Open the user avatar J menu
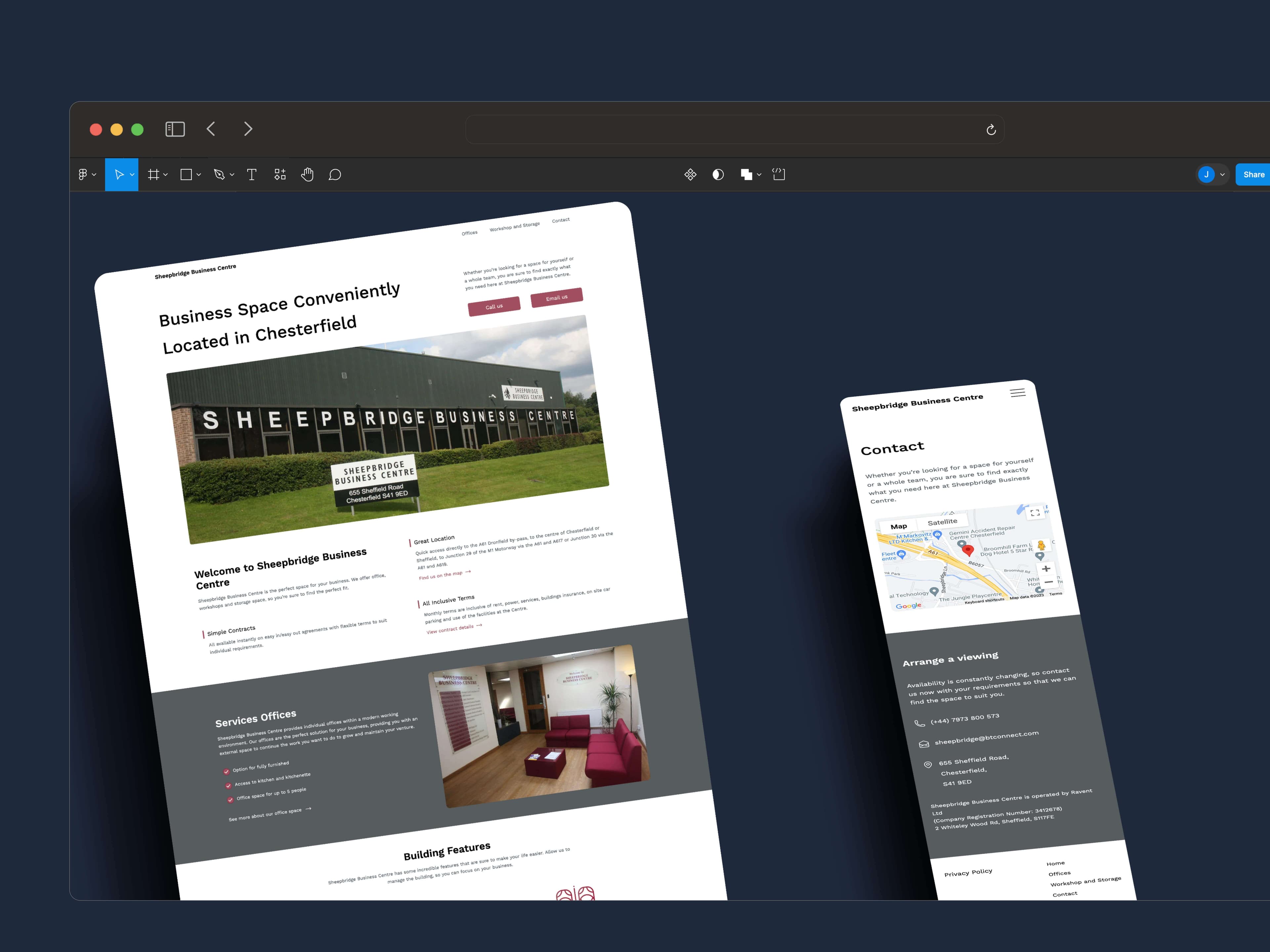The width and height of the screenshot is (1270, 952). pos(1206,175)
